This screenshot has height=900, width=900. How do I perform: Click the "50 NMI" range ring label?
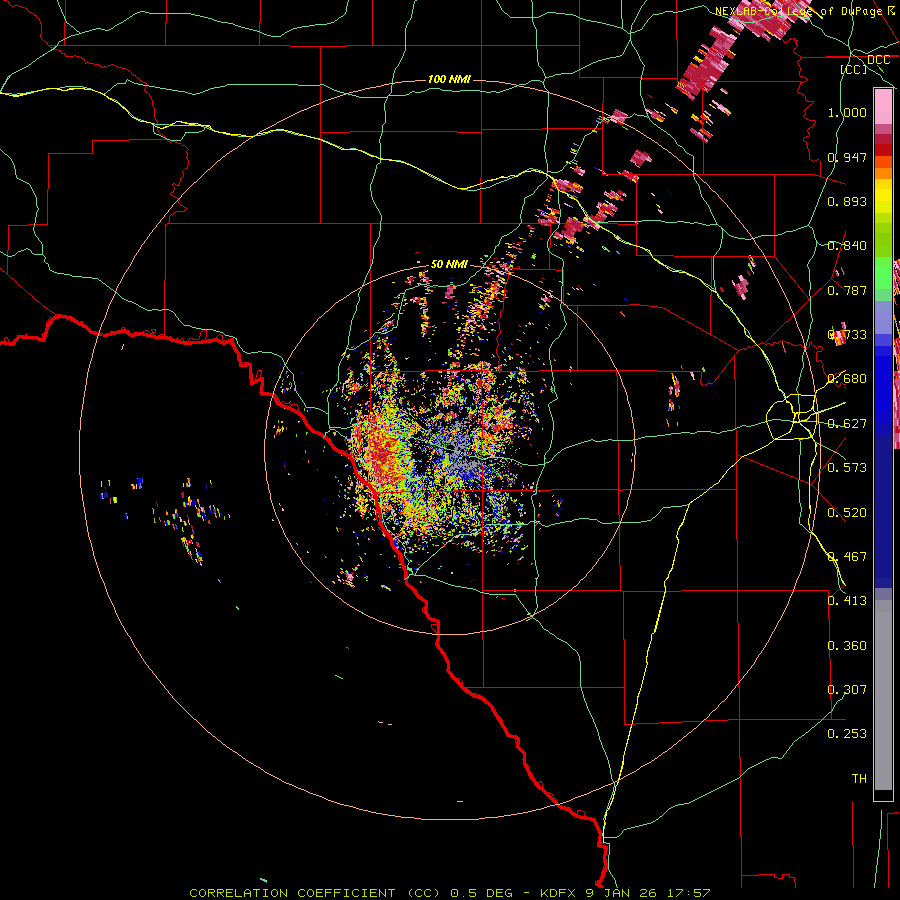tap(449, 264)
